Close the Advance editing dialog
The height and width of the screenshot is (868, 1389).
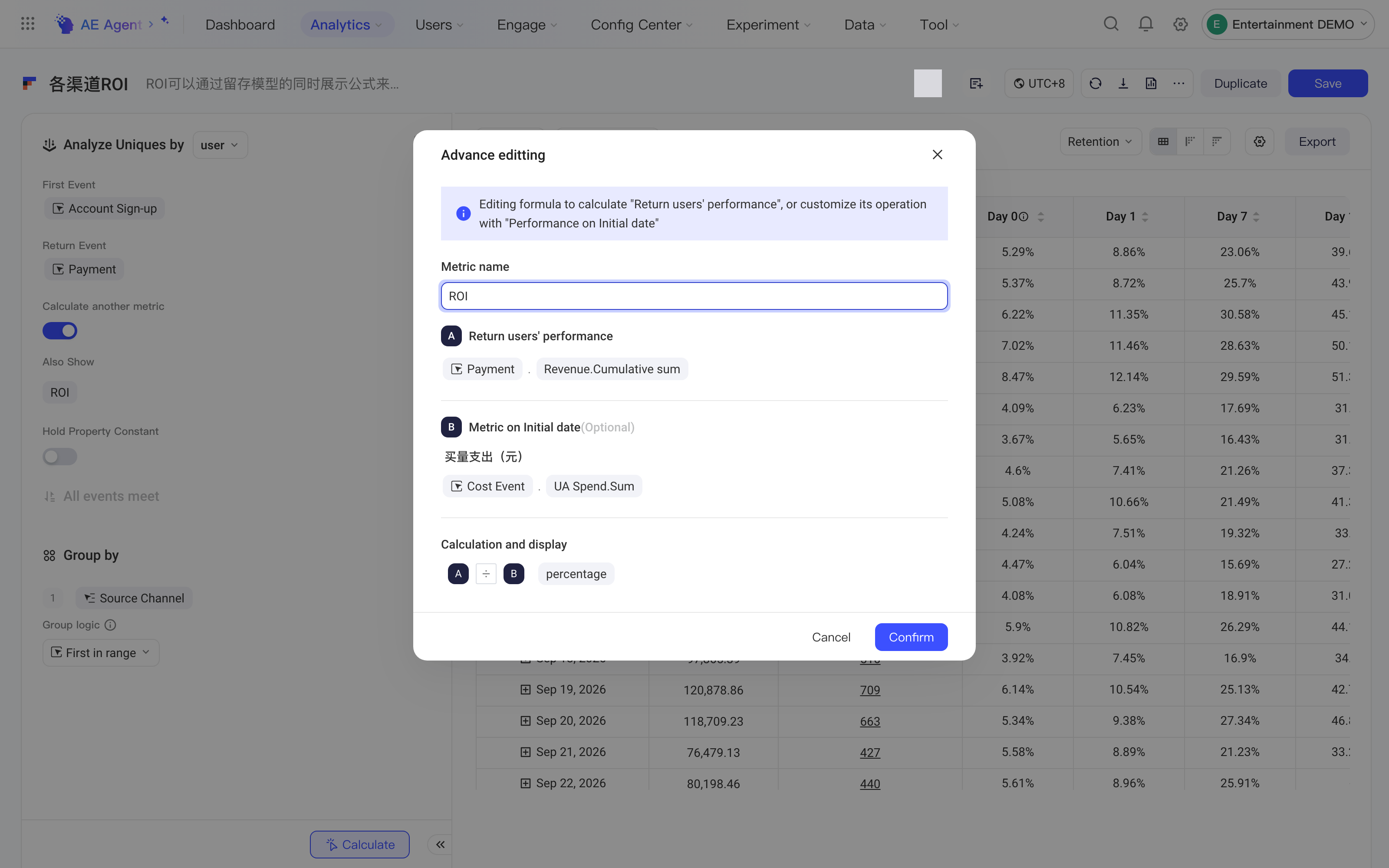point(937,155)
